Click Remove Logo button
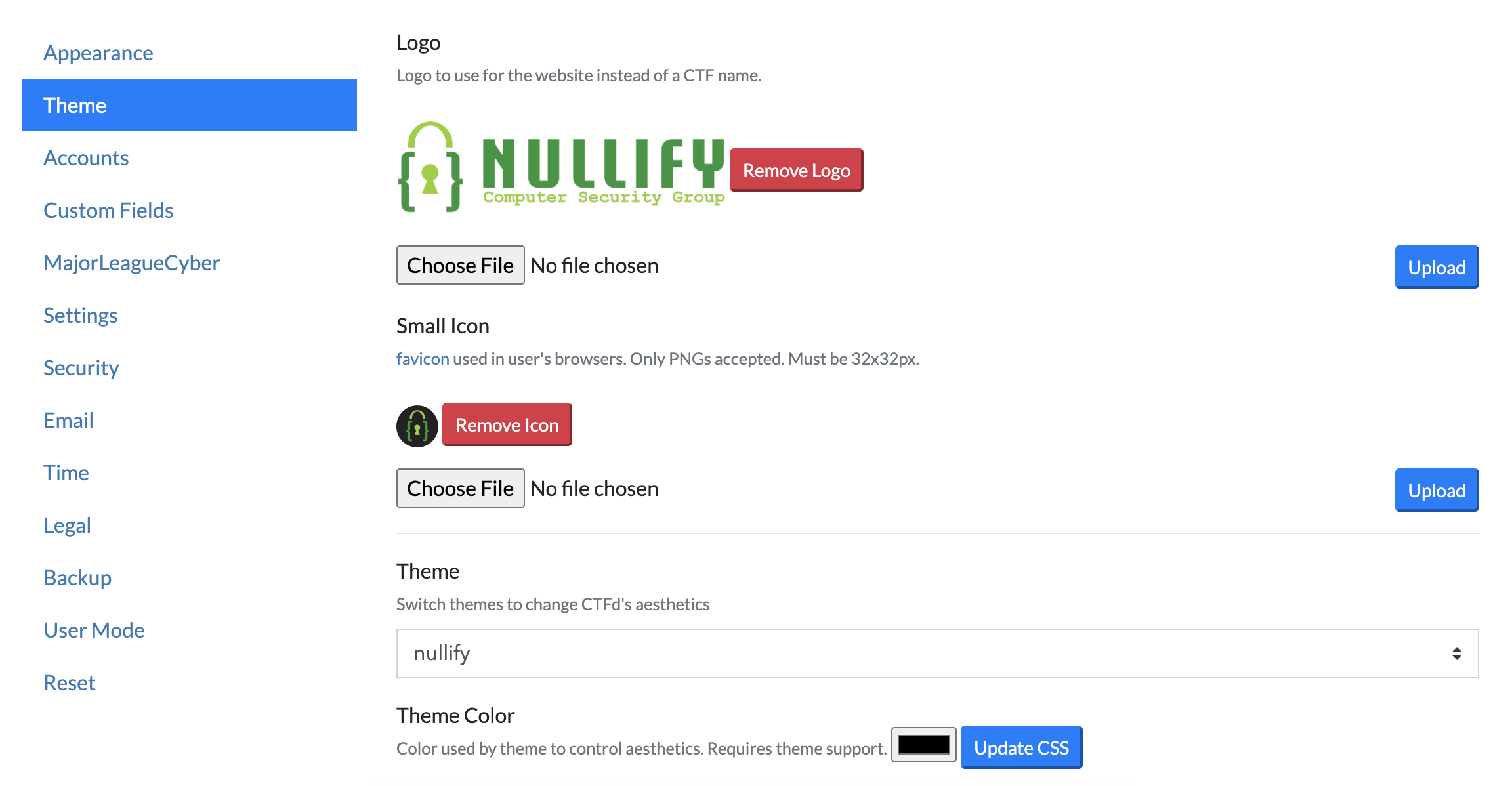Screen dimensions: 1512x786 797,170
